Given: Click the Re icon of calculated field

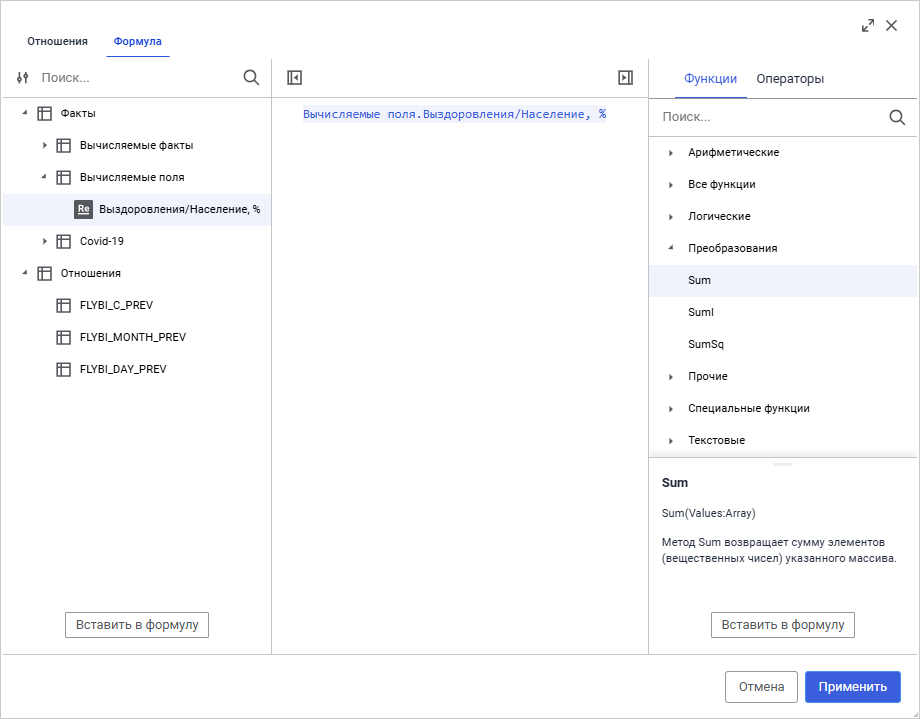Looking at the screenshot, I should pos(84,209).
